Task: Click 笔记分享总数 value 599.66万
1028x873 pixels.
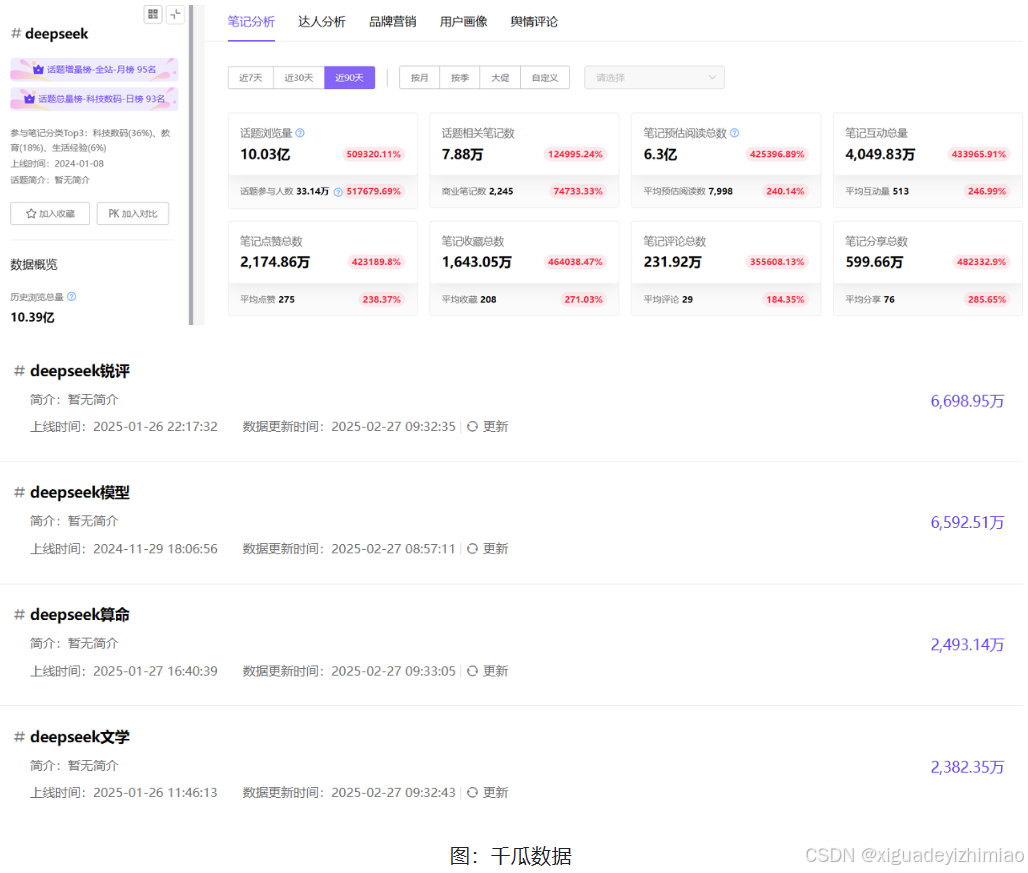Action: [874, 262]
